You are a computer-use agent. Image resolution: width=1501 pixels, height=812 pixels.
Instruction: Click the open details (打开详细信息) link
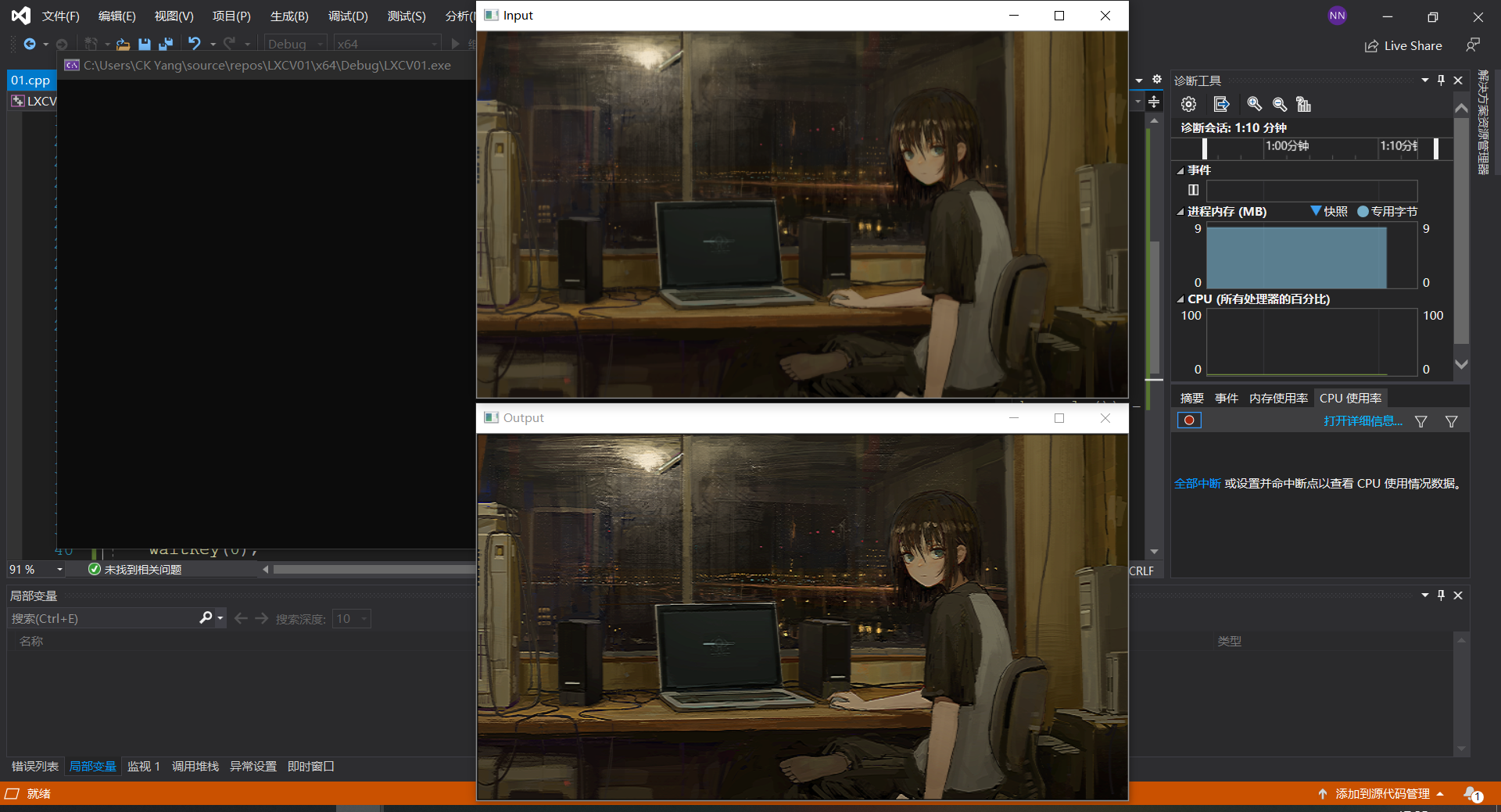coord(1363,421)
